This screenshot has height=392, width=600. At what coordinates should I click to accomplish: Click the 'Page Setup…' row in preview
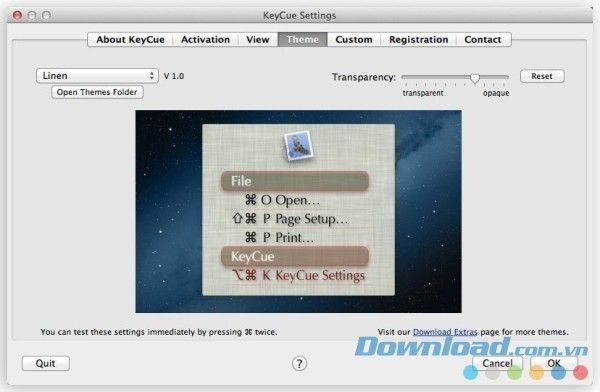290,219
